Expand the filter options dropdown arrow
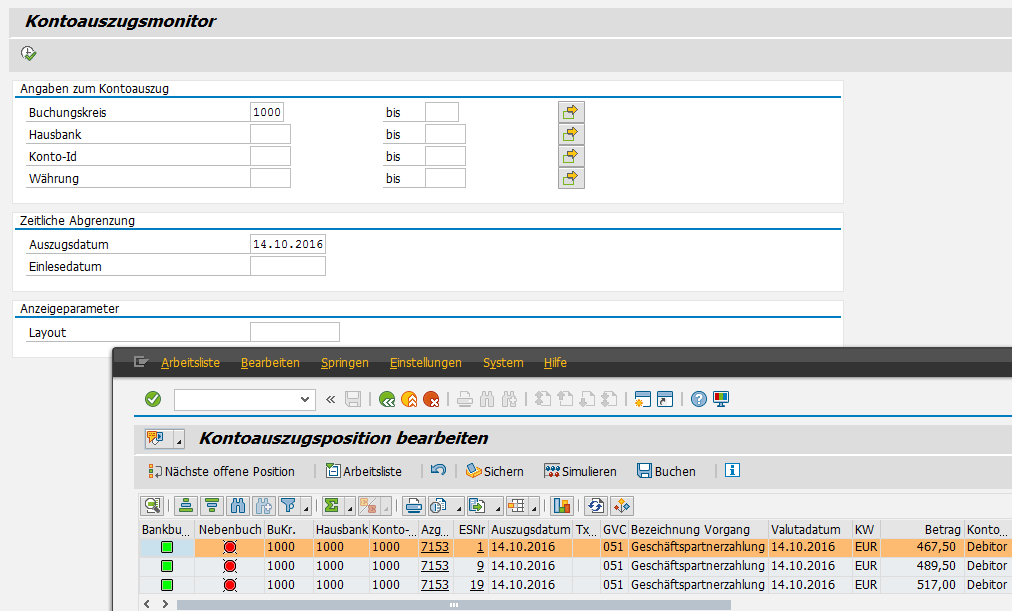 (305, 507)
